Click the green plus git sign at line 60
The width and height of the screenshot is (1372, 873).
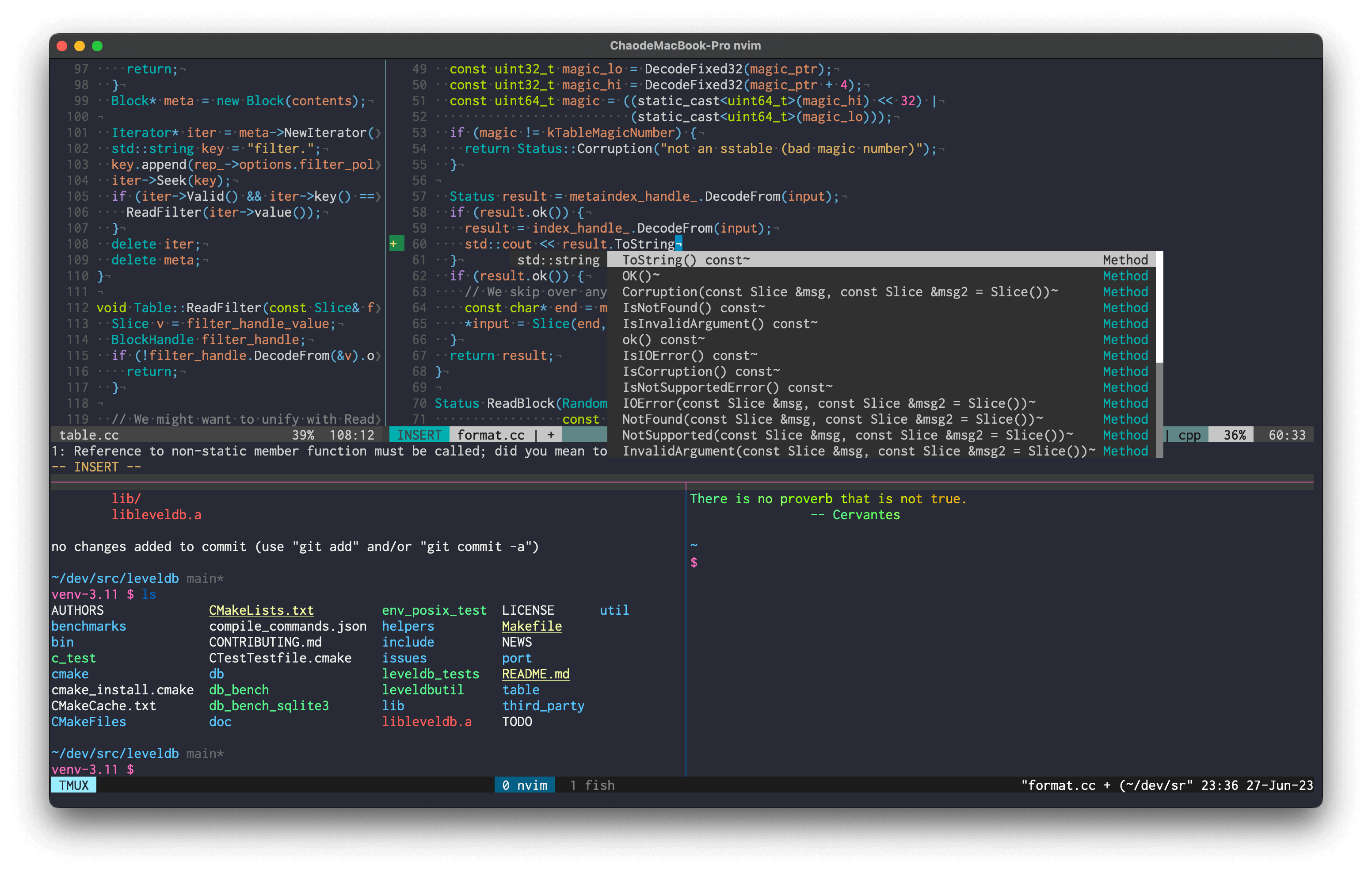coord(394,244)
